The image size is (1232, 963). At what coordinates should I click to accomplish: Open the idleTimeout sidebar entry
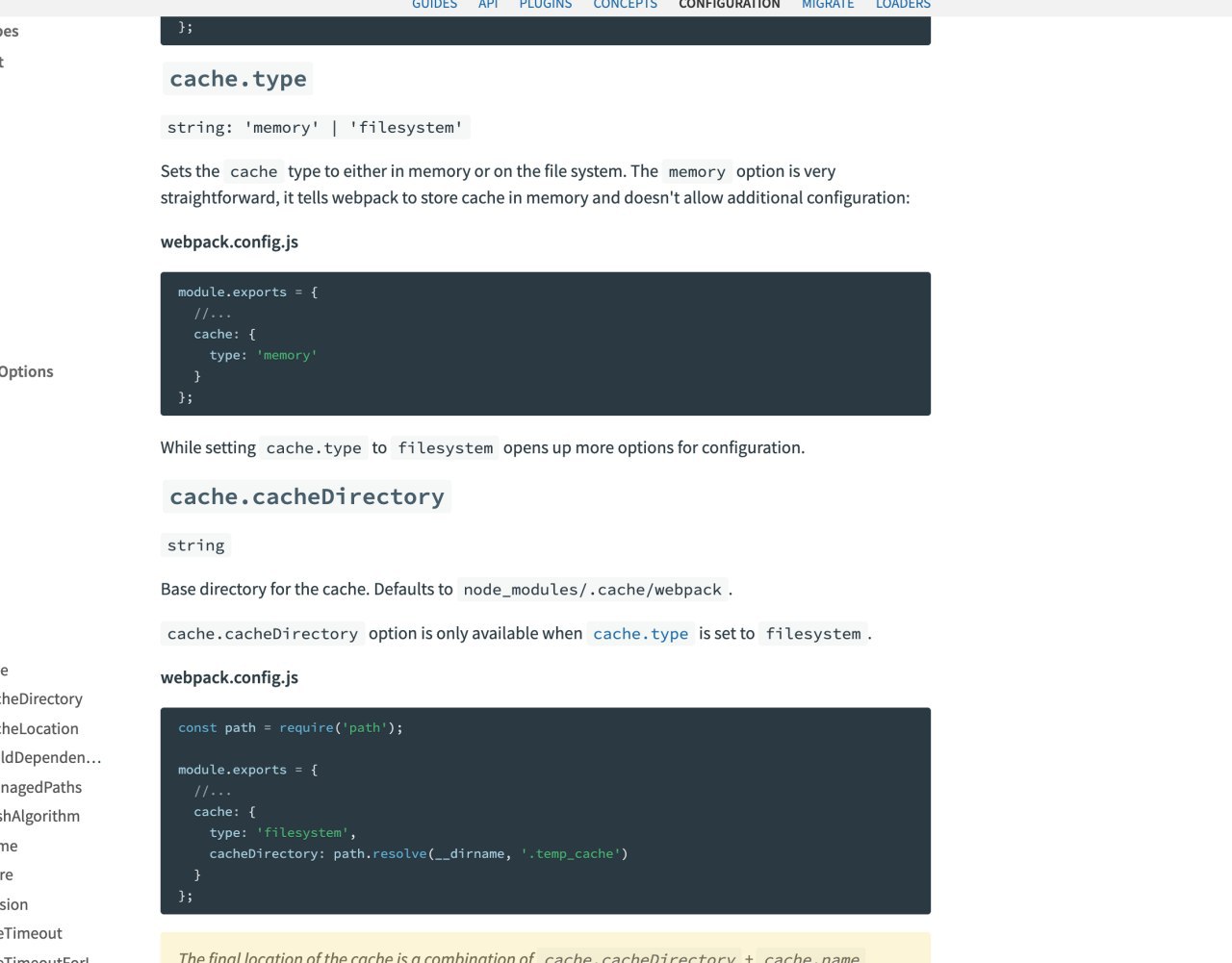(x=31, y=933)
